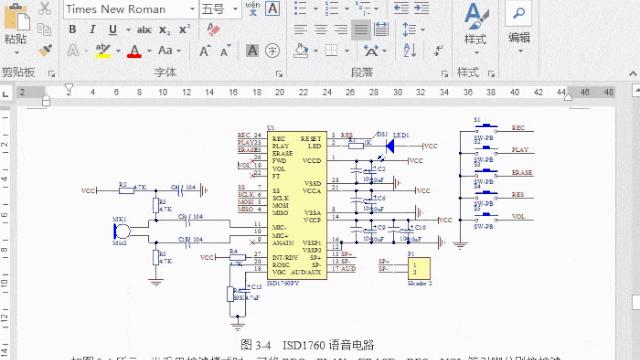Click the Decrease Indent icon
This screenshot has height=360, width=640.
coord(402,8)
